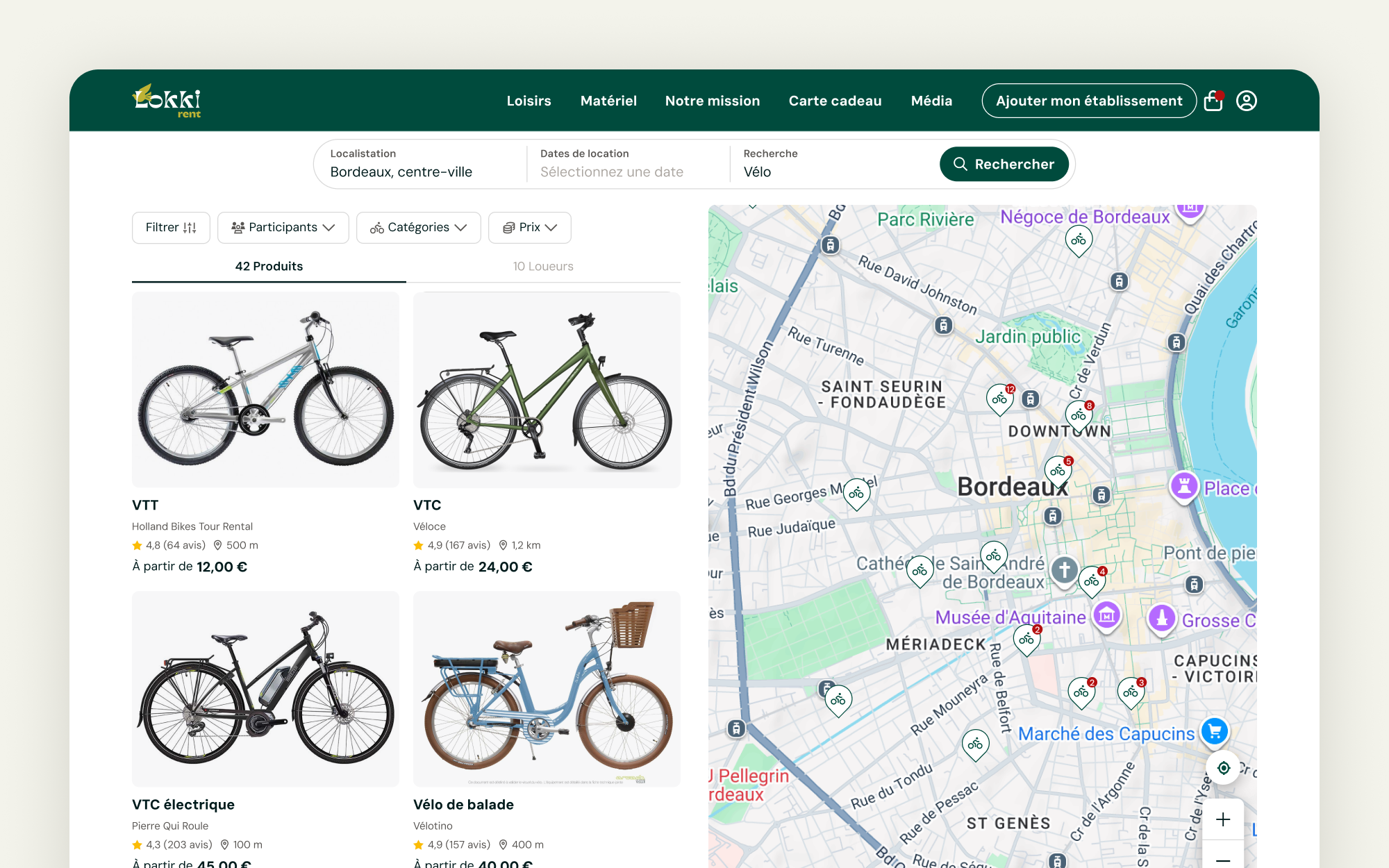Click the Véloce renter name

tap(429, 526)
